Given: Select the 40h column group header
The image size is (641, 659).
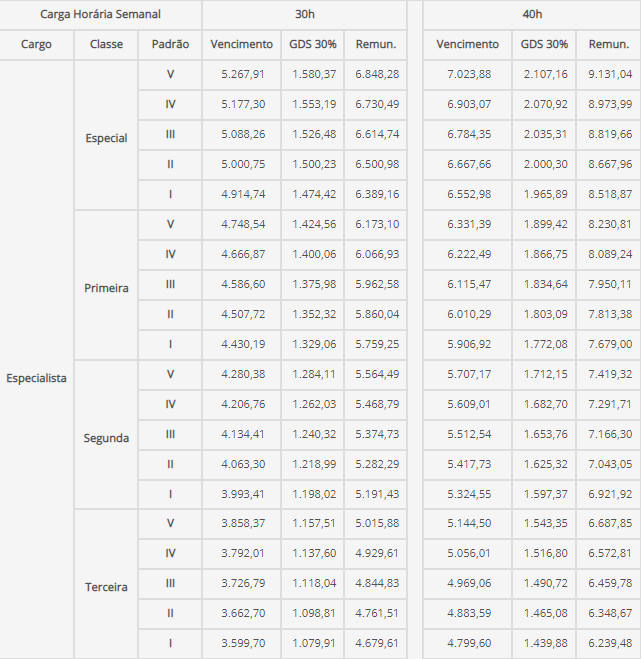Looking at the screenshot, I should [532, 14].
